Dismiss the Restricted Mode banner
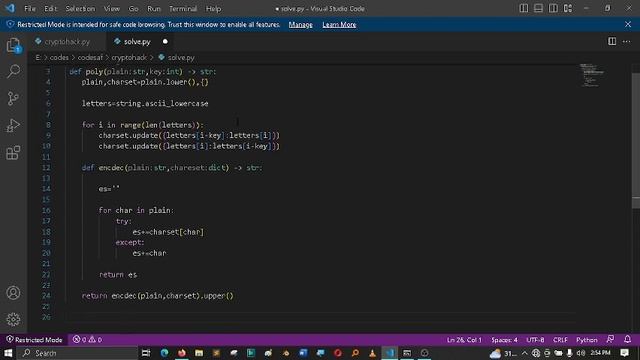 (628, 24)
